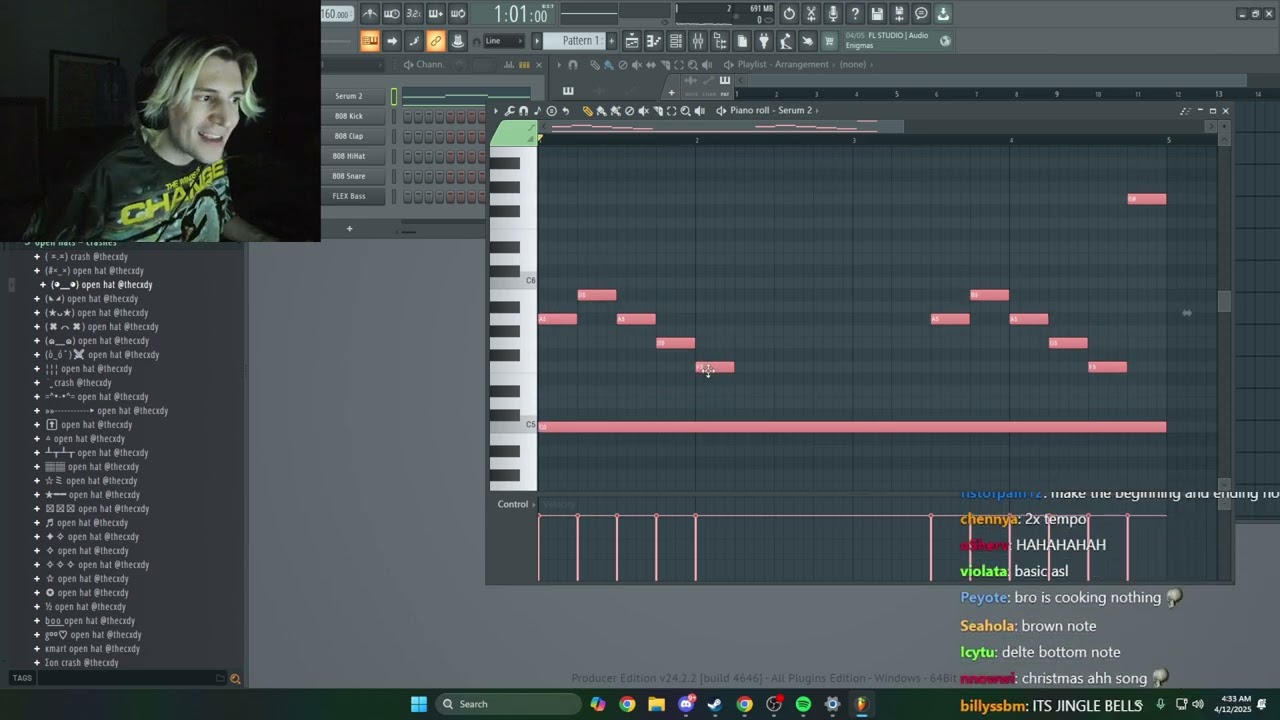Show the Channel rack window icon
1280x720 pixels.
coord(676,41)
